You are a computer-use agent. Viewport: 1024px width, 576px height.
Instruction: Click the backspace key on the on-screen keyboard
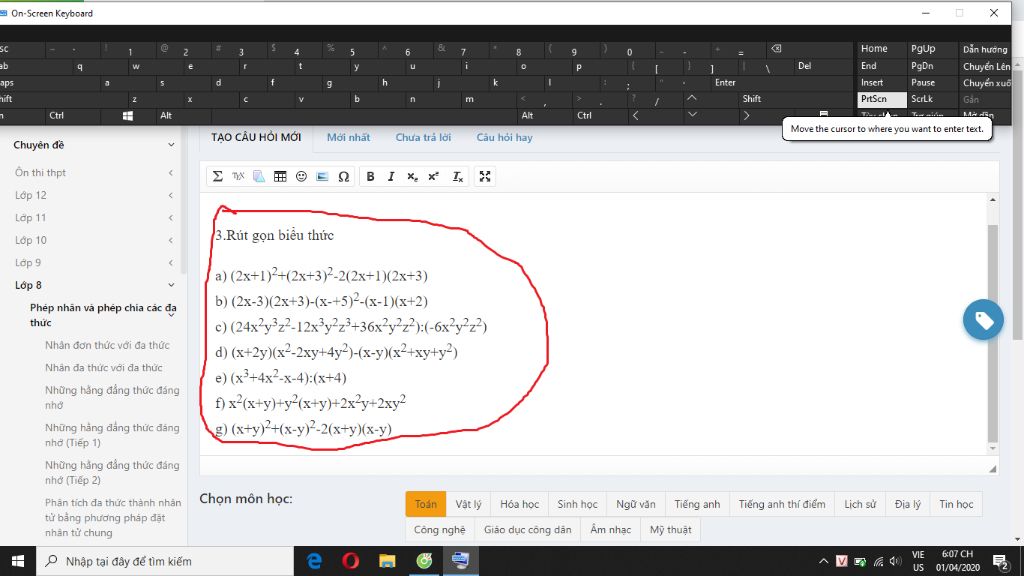click(776, 49)
